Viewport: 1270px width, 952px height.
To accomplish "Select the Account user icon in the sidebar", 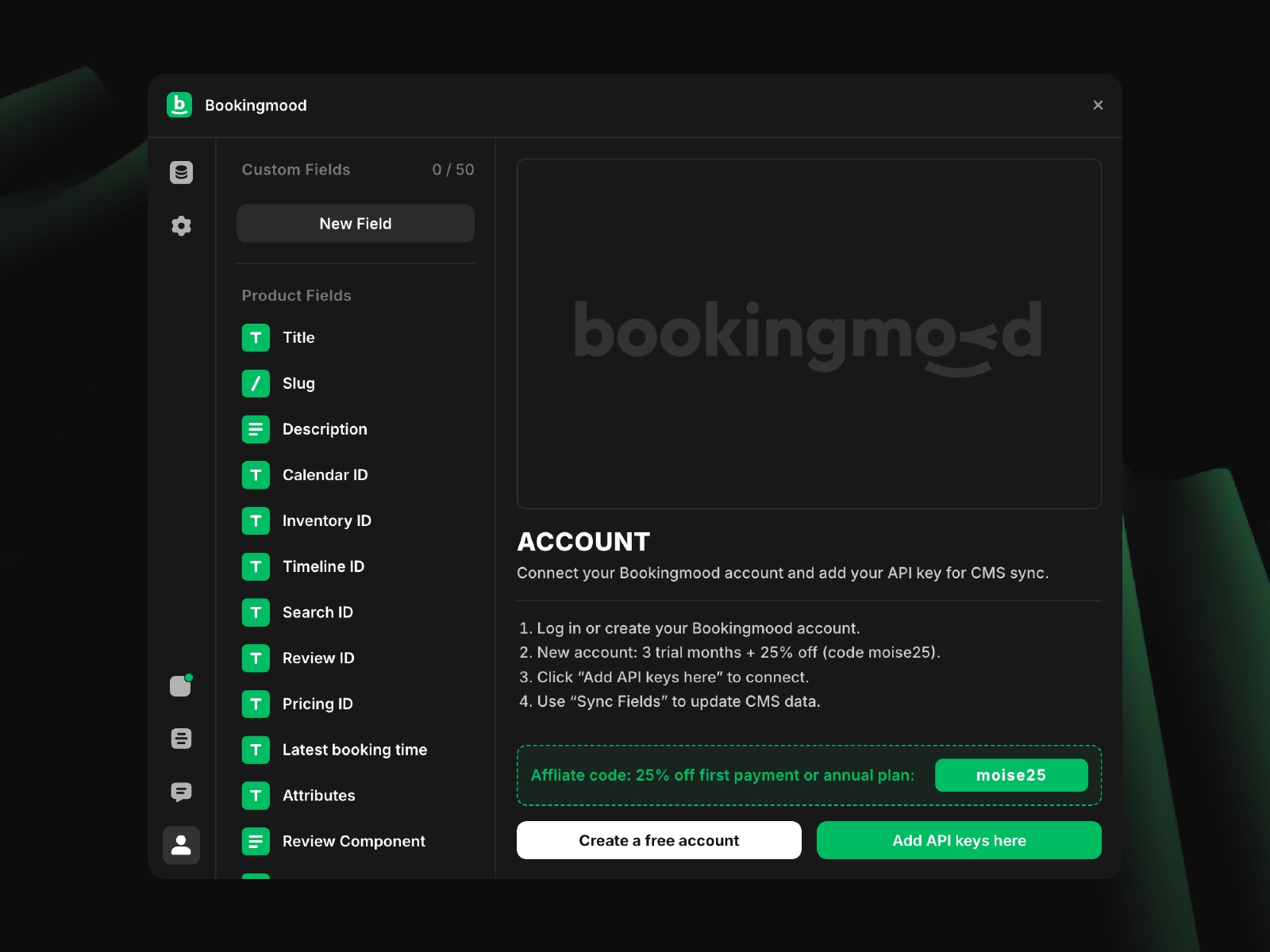I will click(181, 846).
